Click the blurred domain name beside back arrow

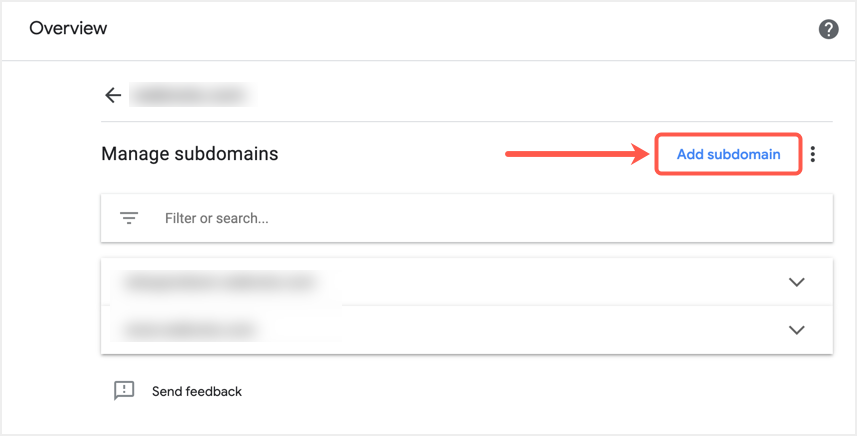click(x=192, y=95)
